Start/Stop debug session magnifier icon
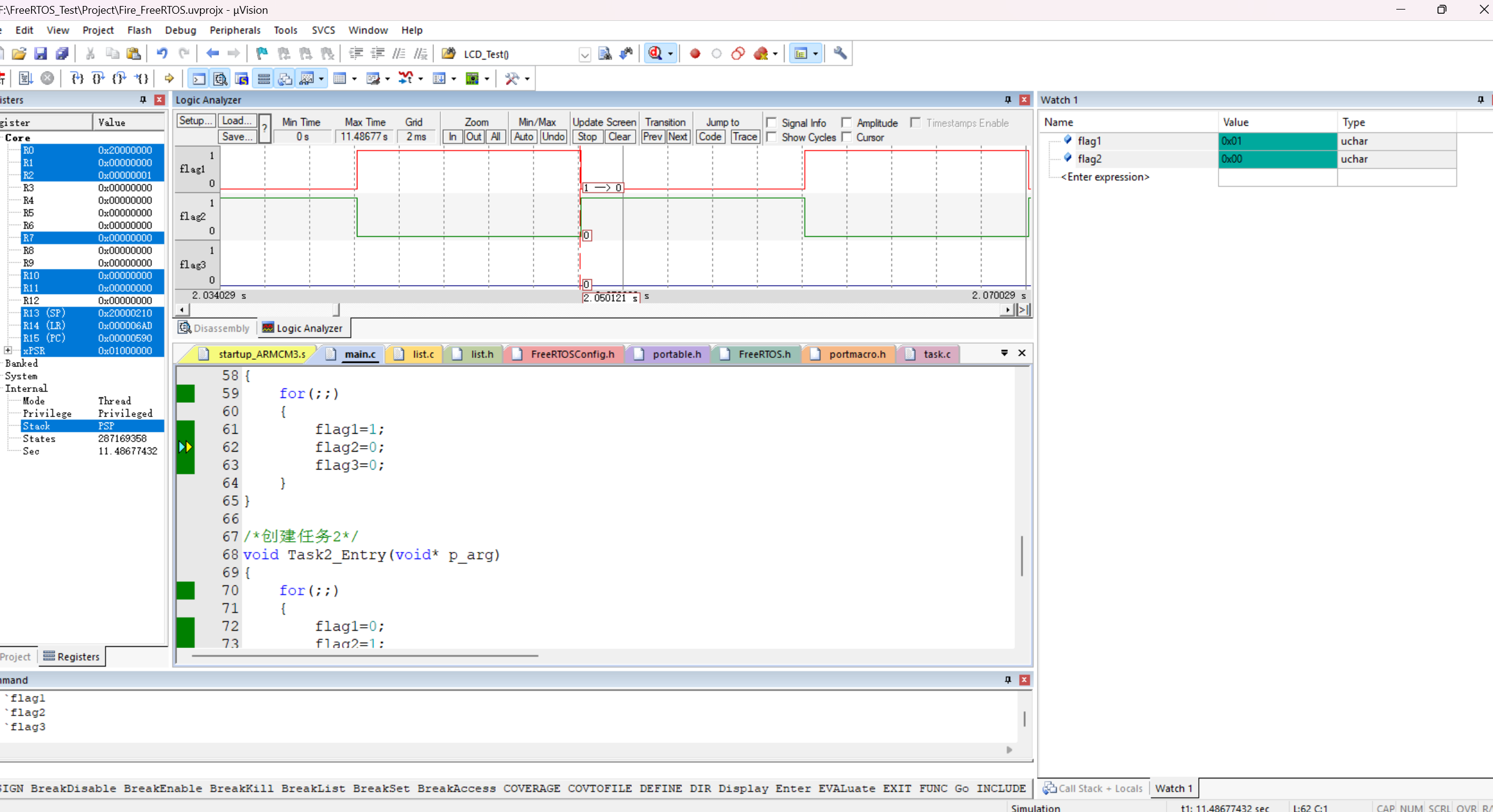This screenshot has width=1493, height=812. pos(655,54)
